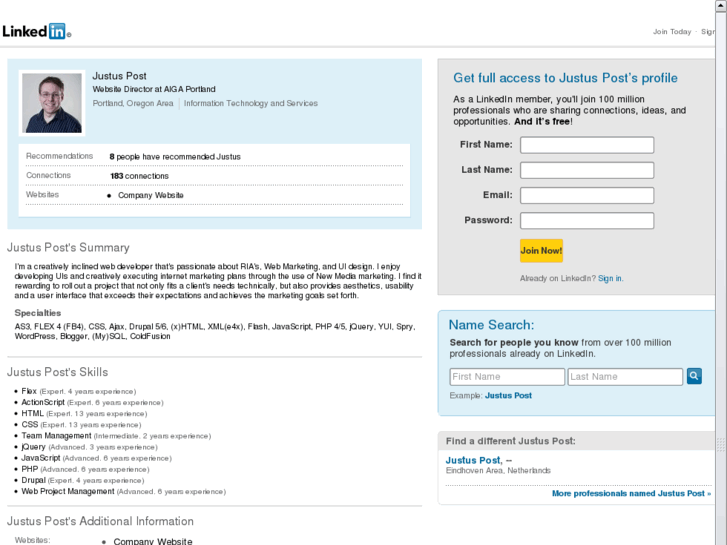727x545 pixels.
Task: Click Justus Post's Additional Information heading
Action: tap(100, 521)
